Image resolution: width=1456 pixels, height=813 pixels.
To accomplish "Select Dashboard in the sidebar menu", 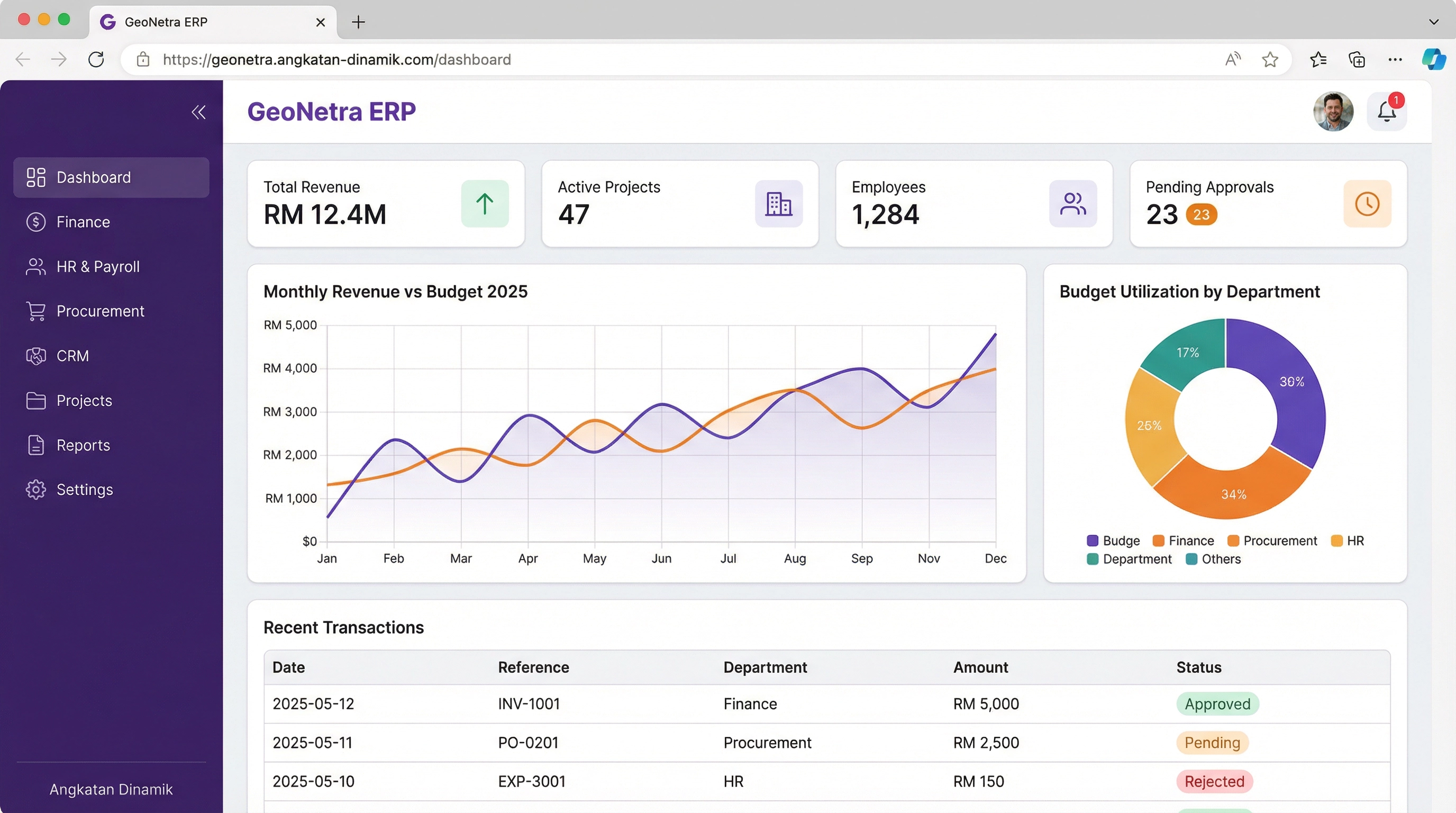I will 93,177.
